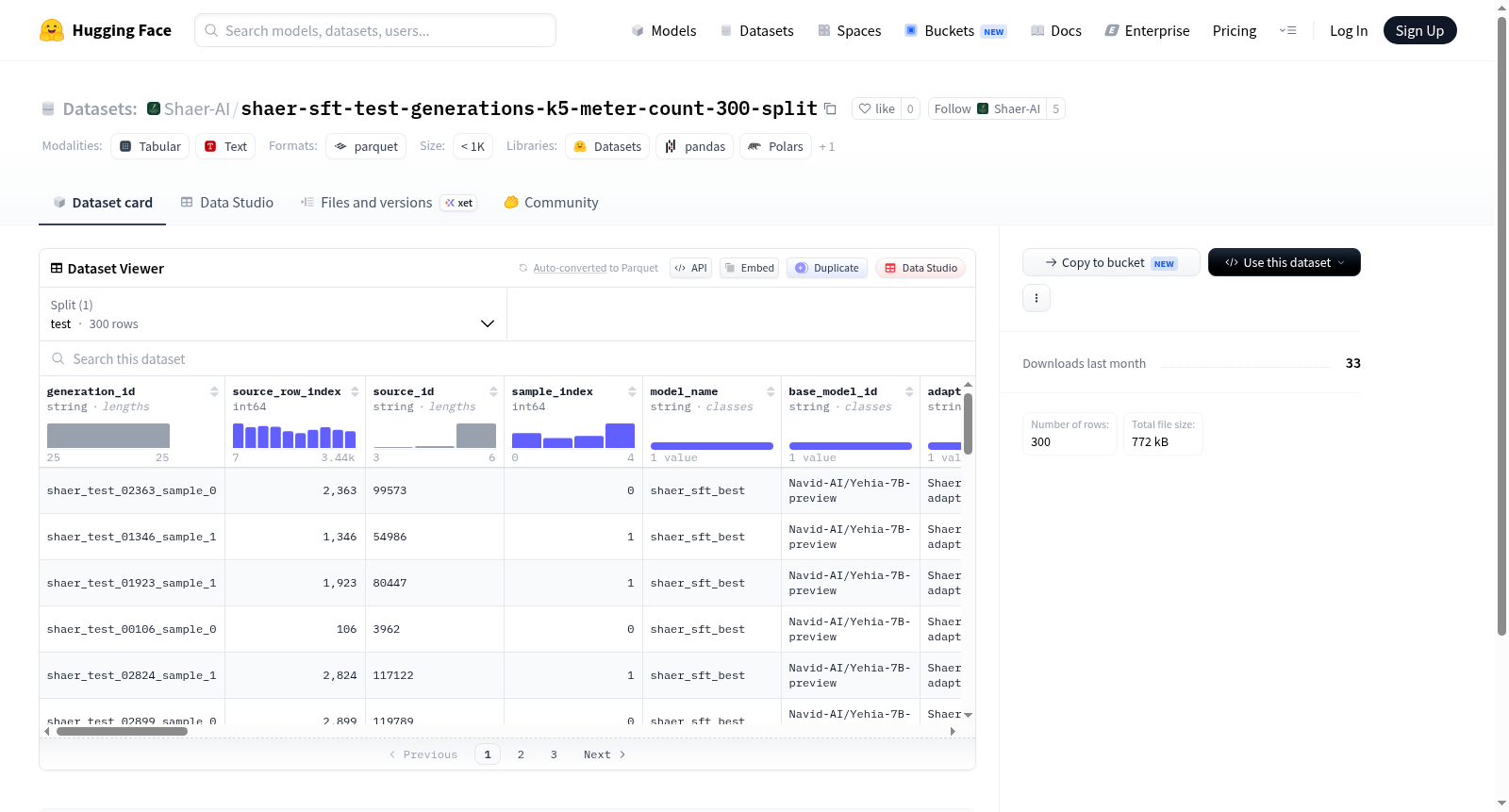The image size is (1509, 812).
Task: Click the Polars library tag
Action: (x=775, y=146)
